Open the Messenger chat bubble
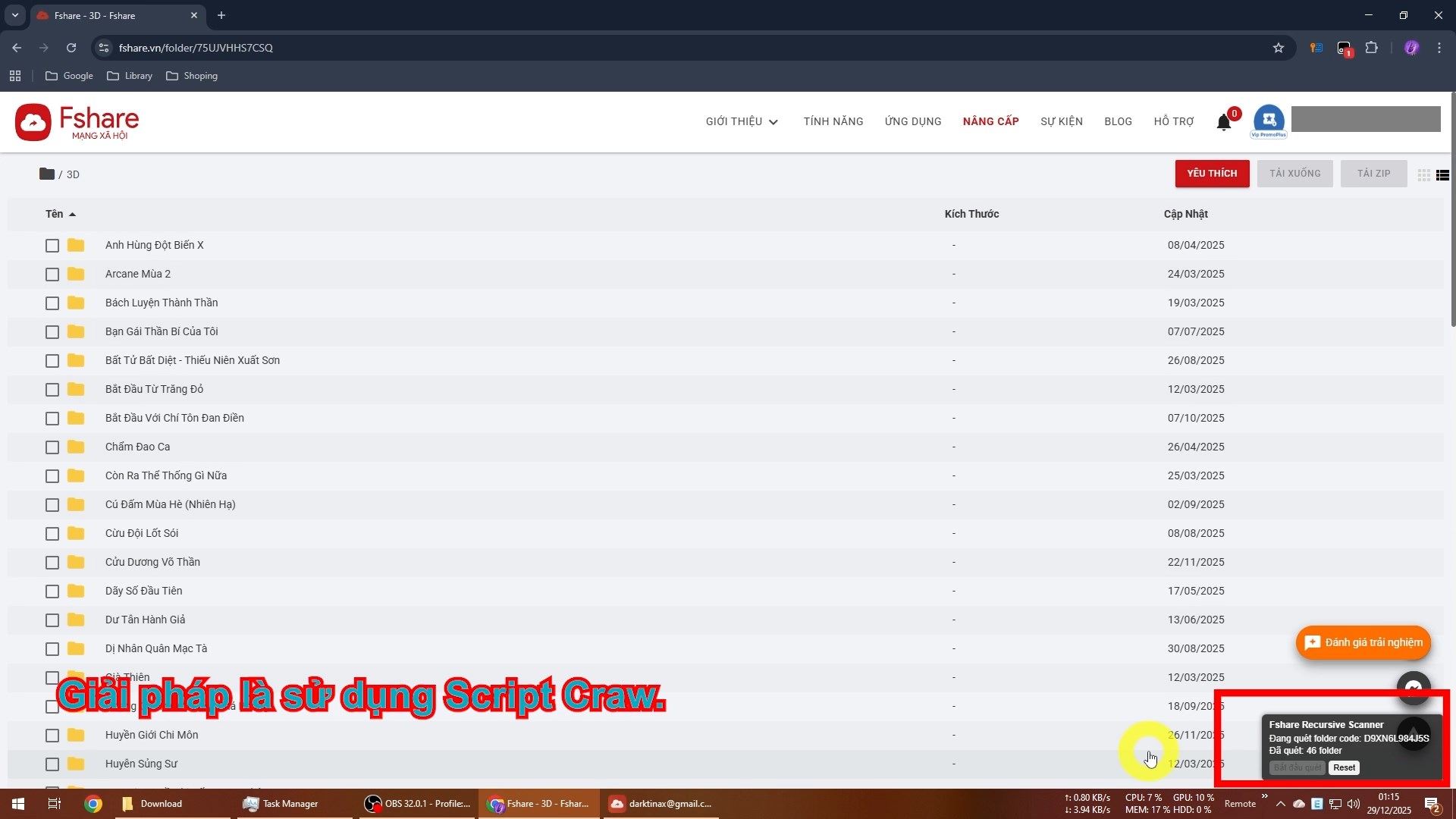The width and height of the screenshot is (1456, 819). [x=1413, y=688]
